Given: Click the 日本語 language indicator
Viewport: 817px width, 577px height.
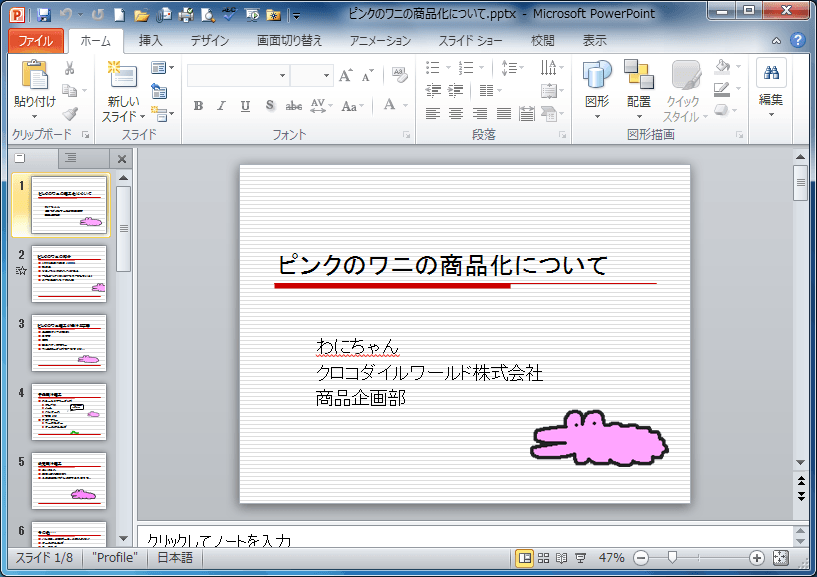Looking at the screenshot, I should point(175,558).
